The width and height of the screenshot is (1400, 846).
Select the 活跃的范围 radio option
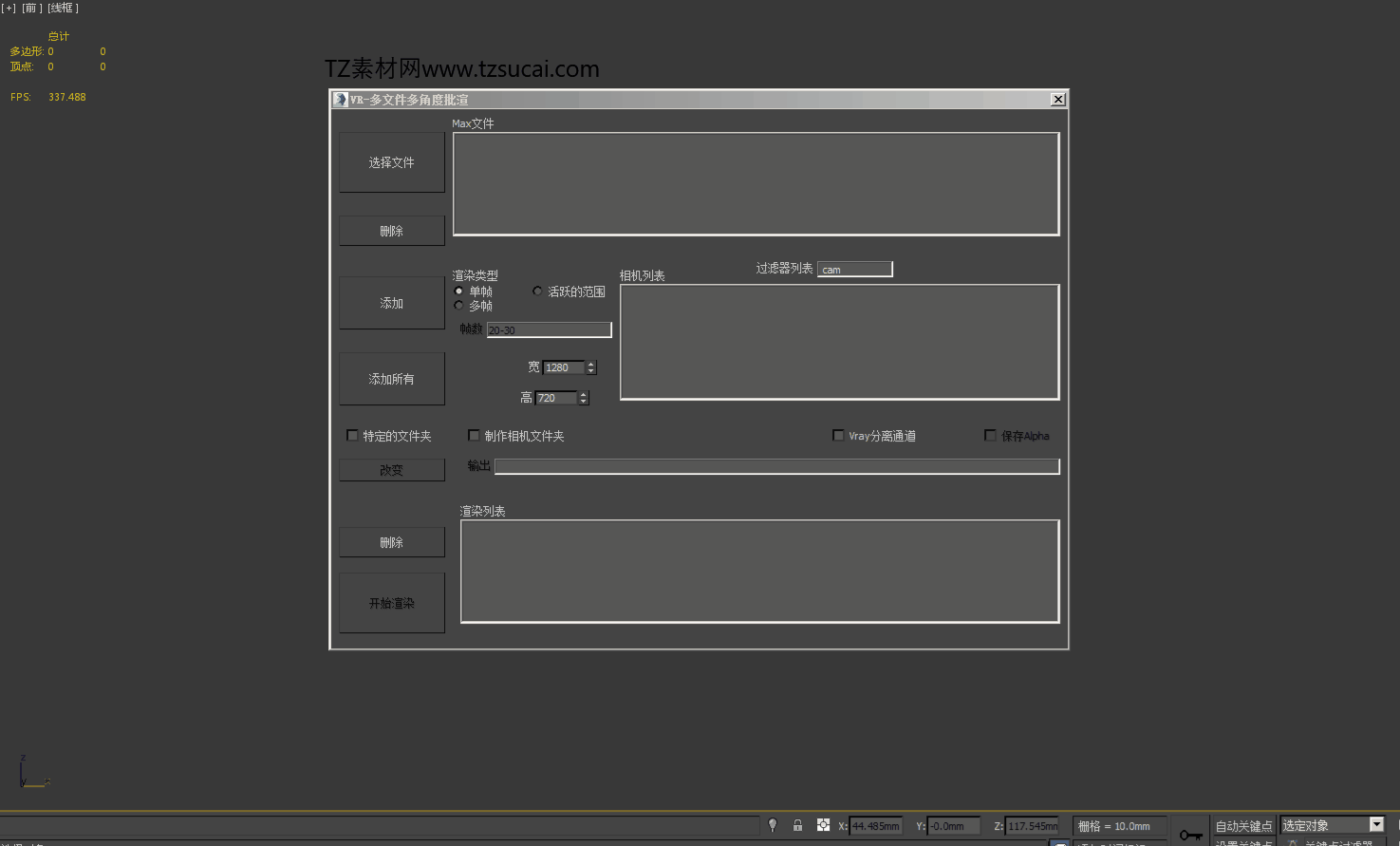coord(537,291)
